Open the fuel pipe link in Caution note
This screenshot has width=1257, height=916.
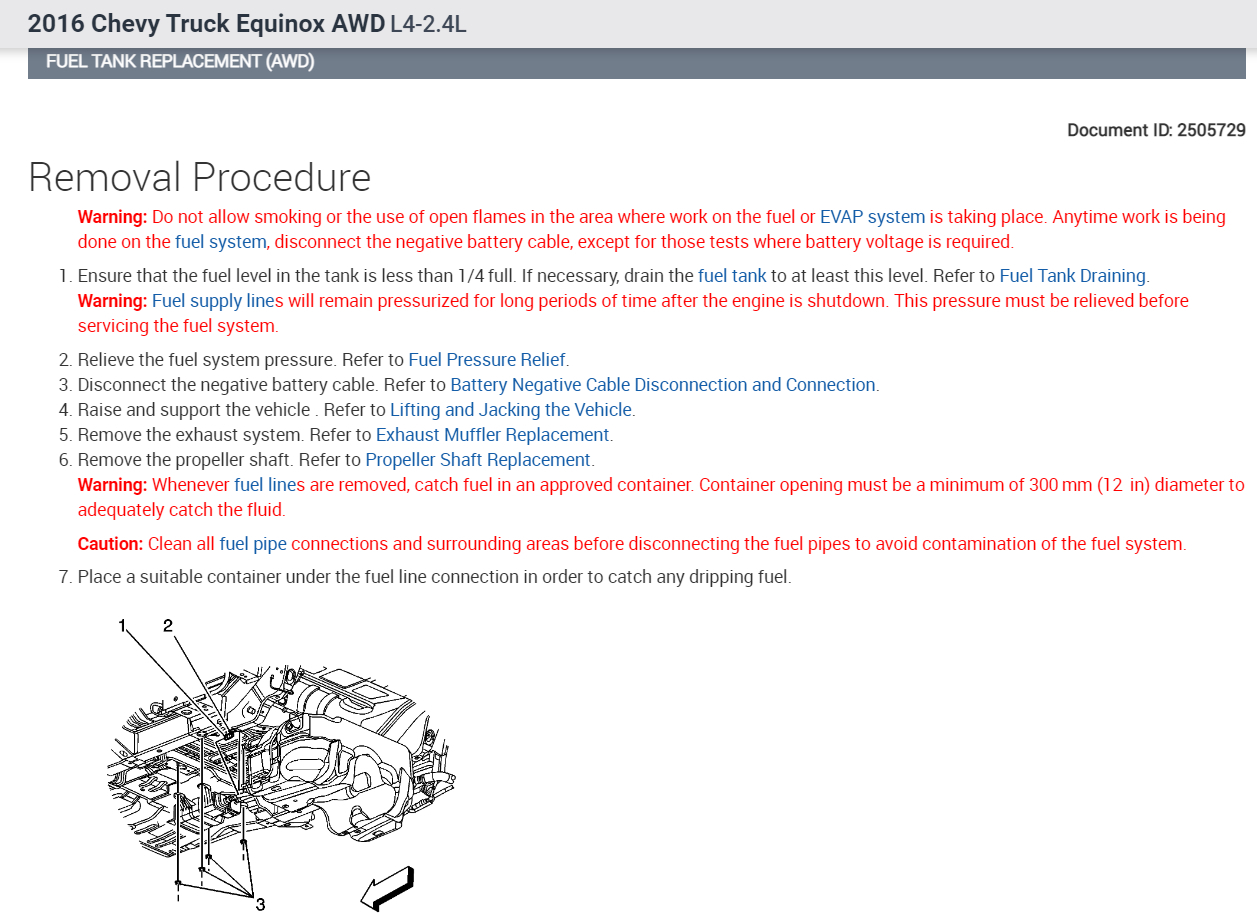coord(253,544)
